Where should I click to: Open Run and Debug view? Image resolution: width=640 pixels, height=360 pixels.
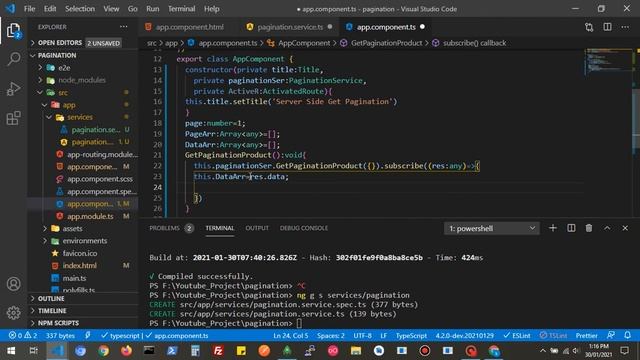click(13, 89)
